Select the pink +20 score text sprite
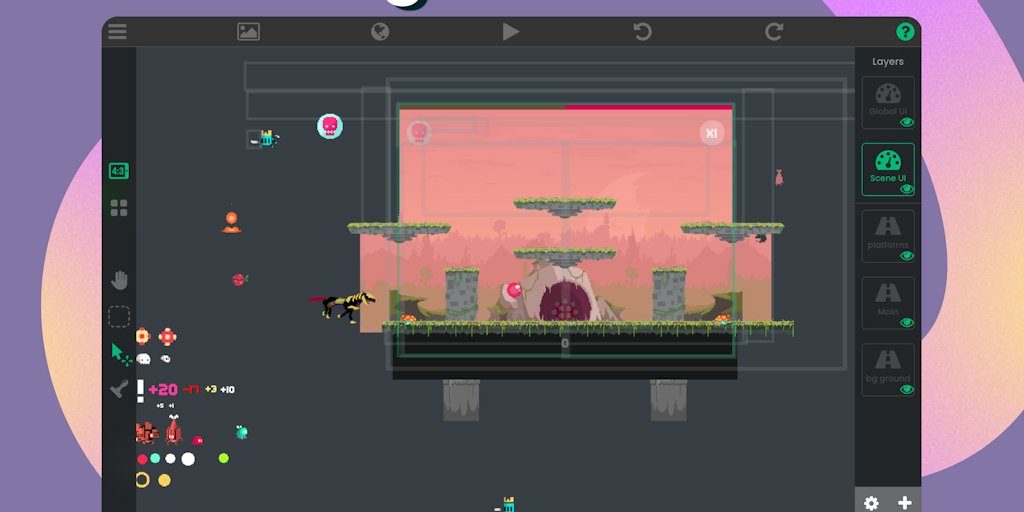The width and height of the screenshot is (1024, 512). 163,390
